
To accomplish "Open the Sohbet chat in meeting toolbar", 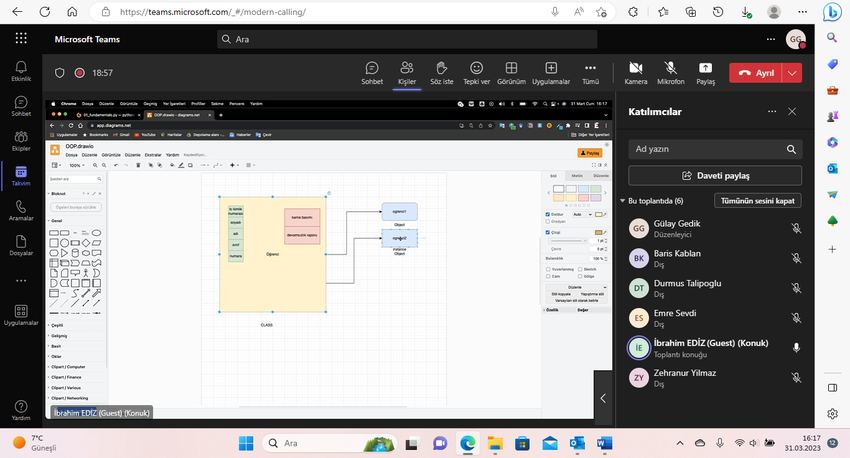I will click(372, 73).
